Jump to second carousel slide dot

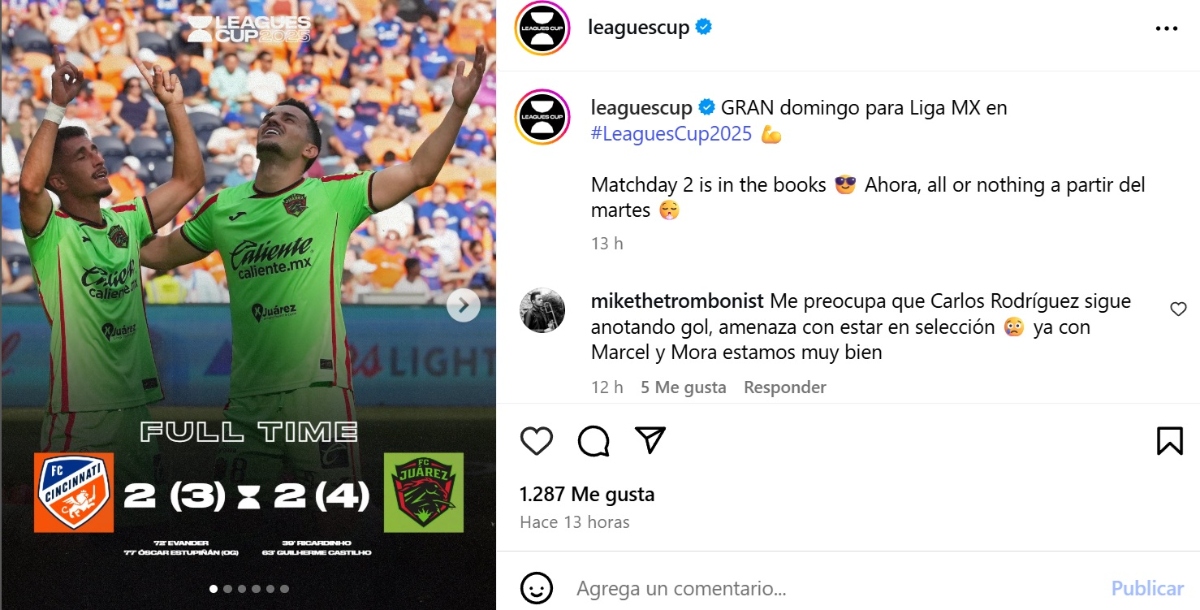228,589
